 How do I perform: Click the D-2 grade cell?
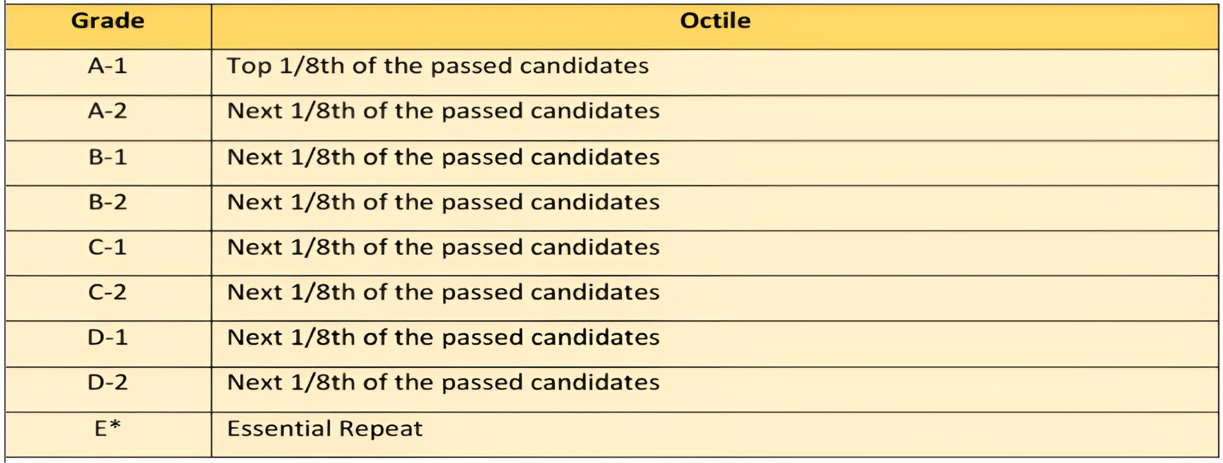tap(107, 382)
